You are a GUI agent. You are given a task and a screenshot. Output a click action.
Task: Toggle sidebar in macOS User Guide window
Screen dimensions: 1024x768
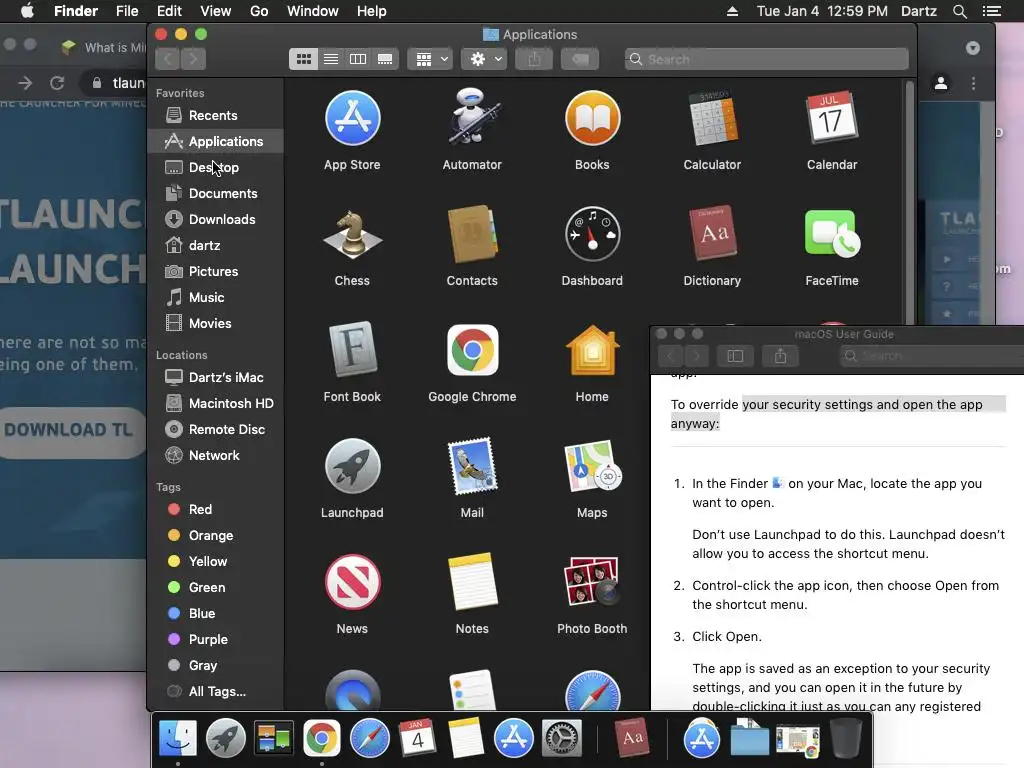(x=735, y=356)
